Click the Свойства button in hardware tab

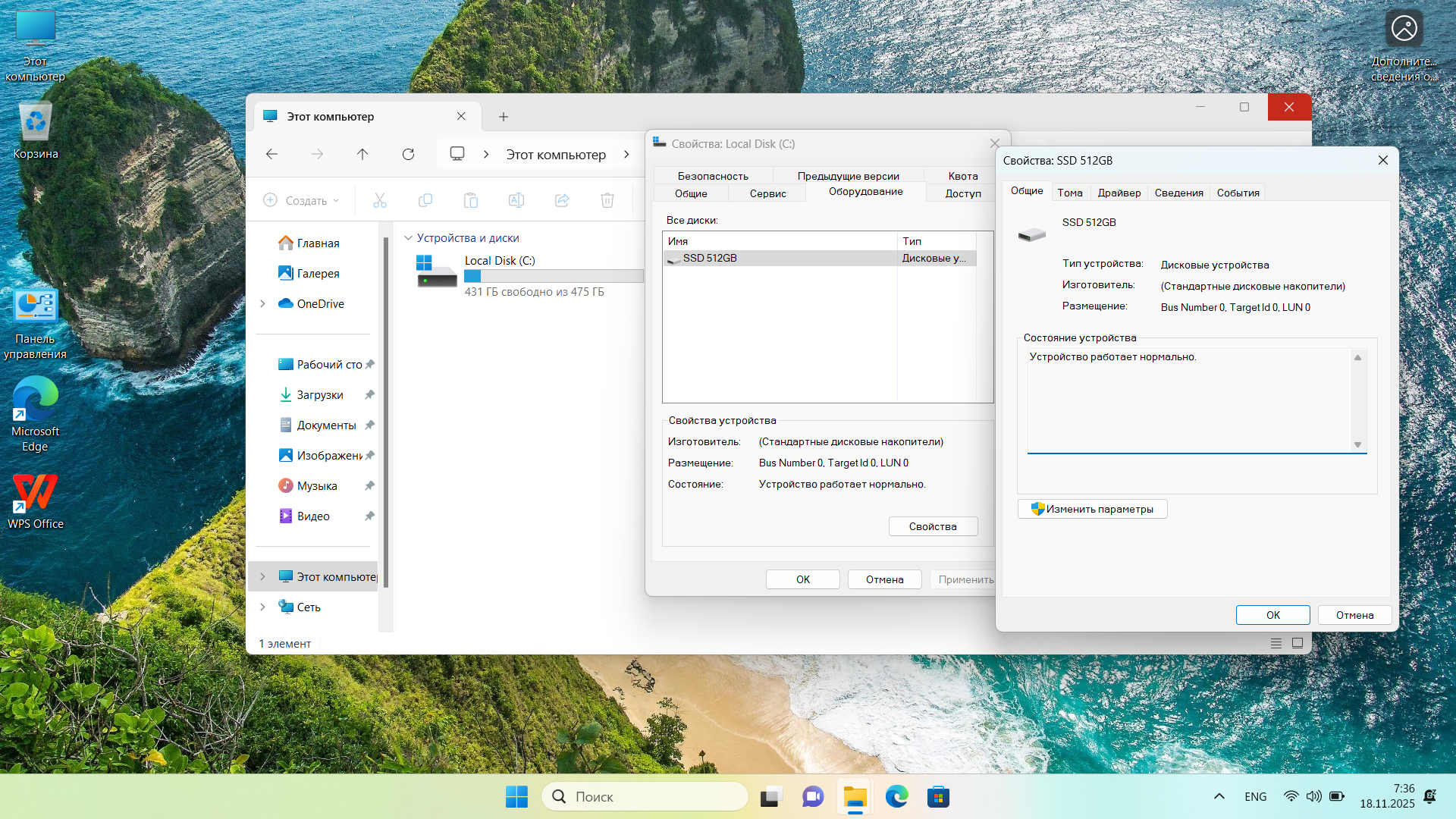[932, 526]
